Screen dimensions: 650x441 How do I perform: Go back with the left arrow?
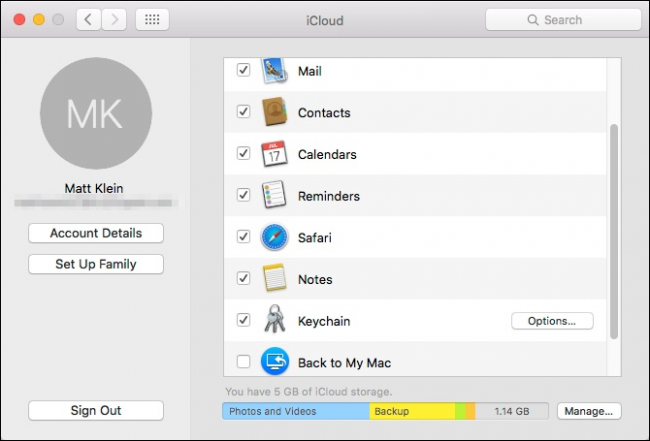pos(88,19)
